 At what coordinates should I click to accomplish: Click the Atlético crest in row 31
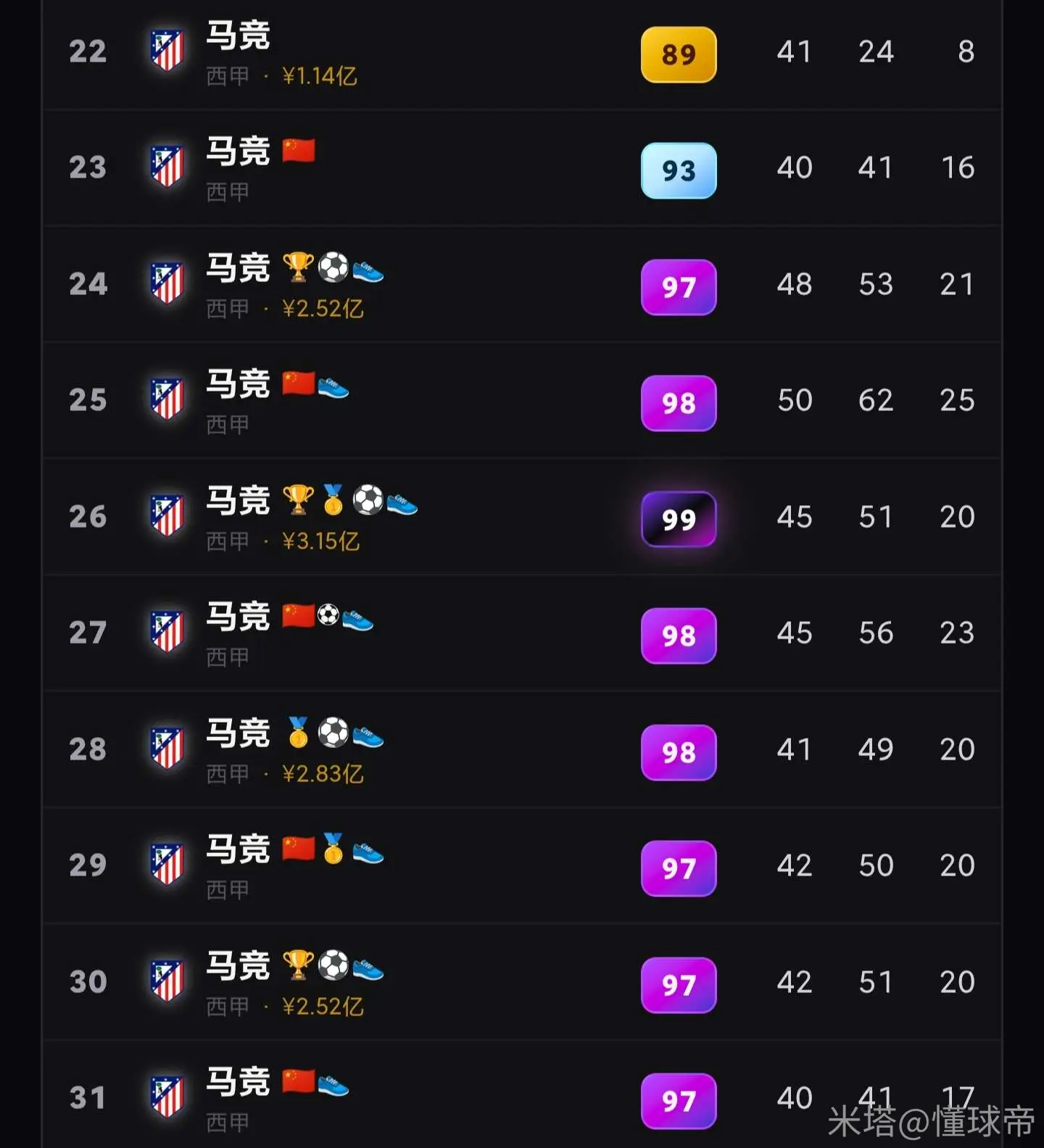tap(167, 1097)
